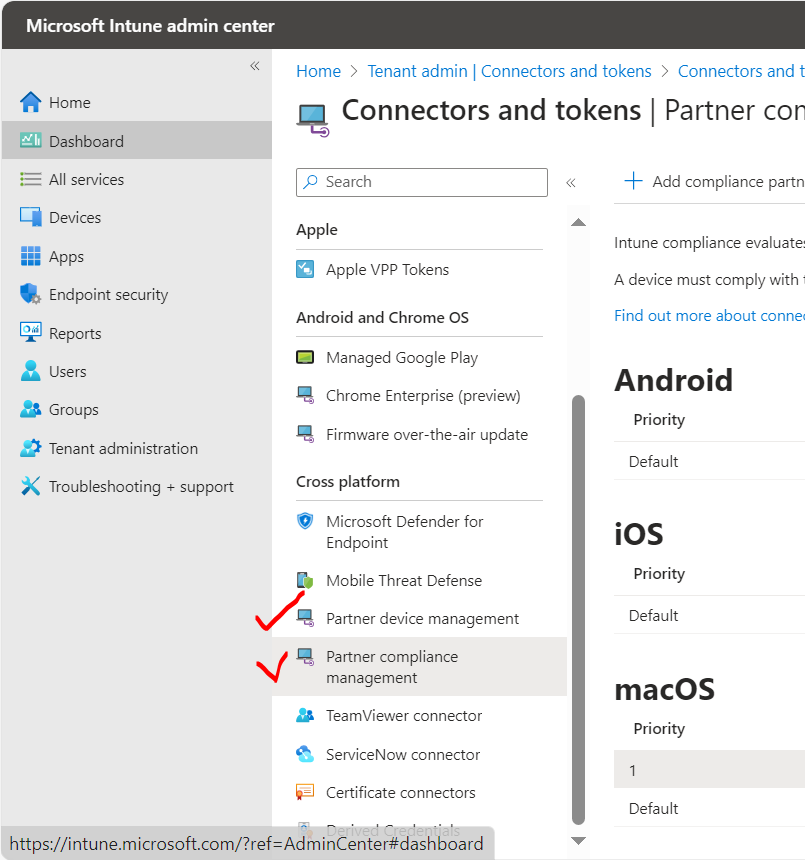This screenshot has width=805, height=860.
Task: Open All services menu item
Action: pyautogui.click(x=137, y=179)
